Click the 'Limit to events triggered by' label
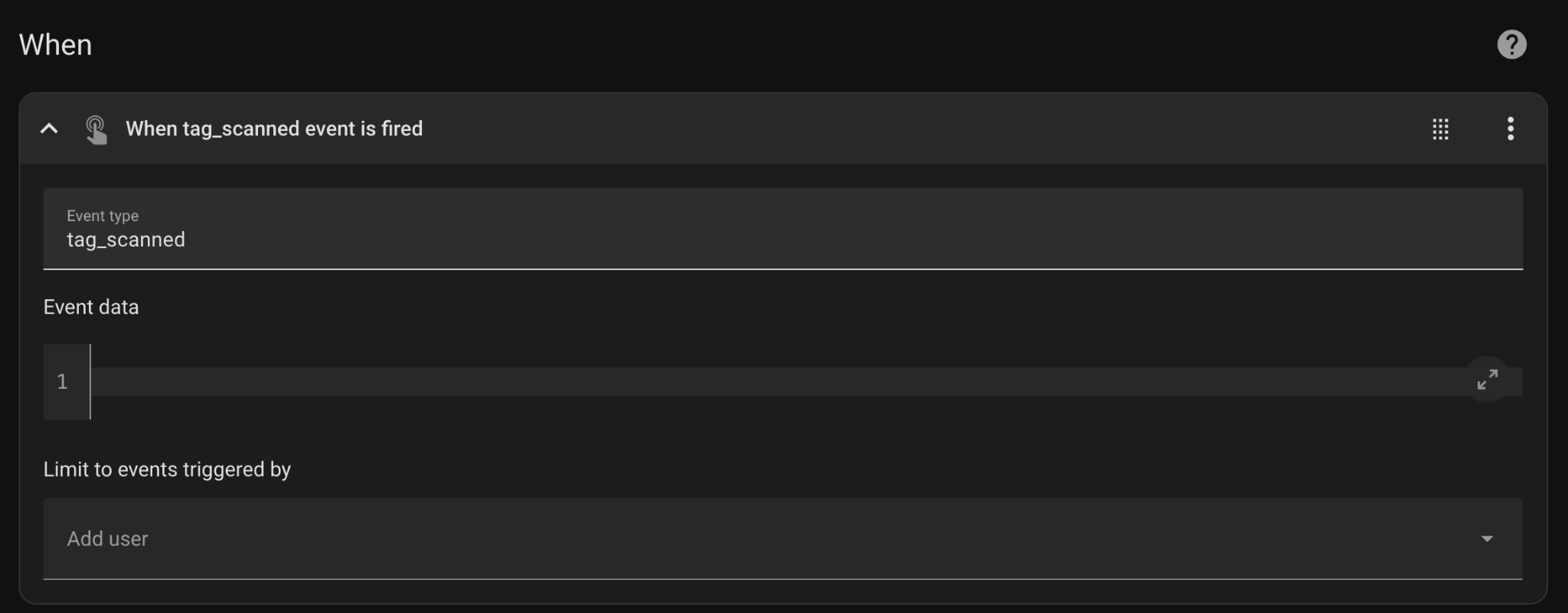The width and height of the screenshot is (1568, 613). coord(167,469)
